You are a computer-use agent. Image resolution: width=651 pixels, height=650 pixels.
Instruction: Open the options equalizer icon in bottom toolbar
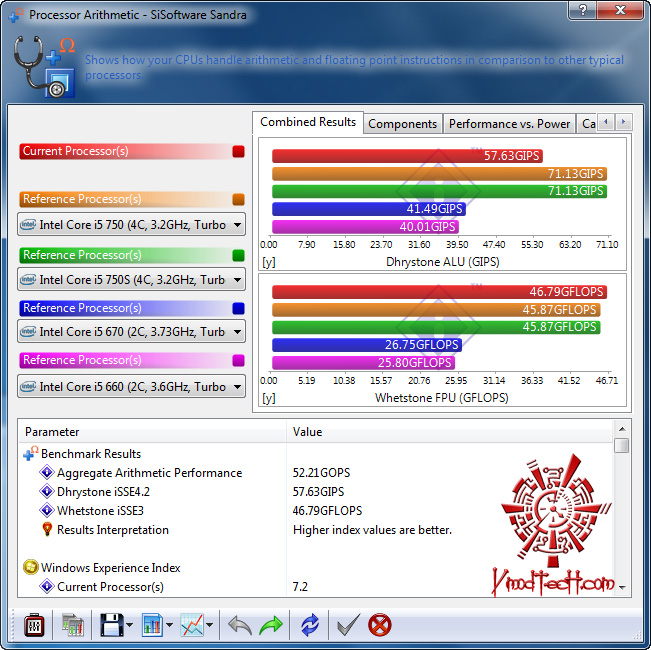pyautogui.click(x=34, y=625)
